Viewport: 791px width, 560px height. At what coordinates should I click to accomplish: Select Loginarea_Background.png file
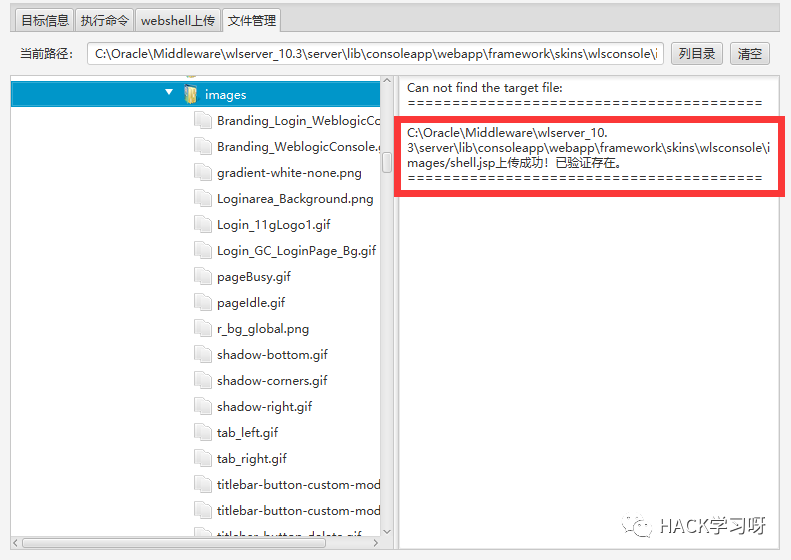tap(295, 199)
